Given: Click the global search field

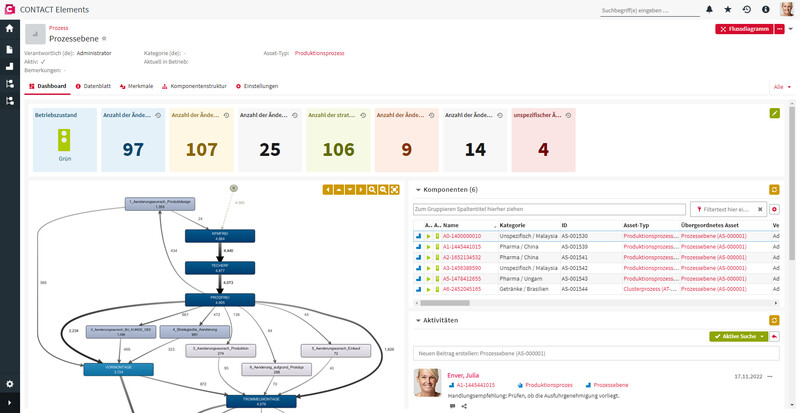Looking at the screenshot, I should [x=649, y=10].
